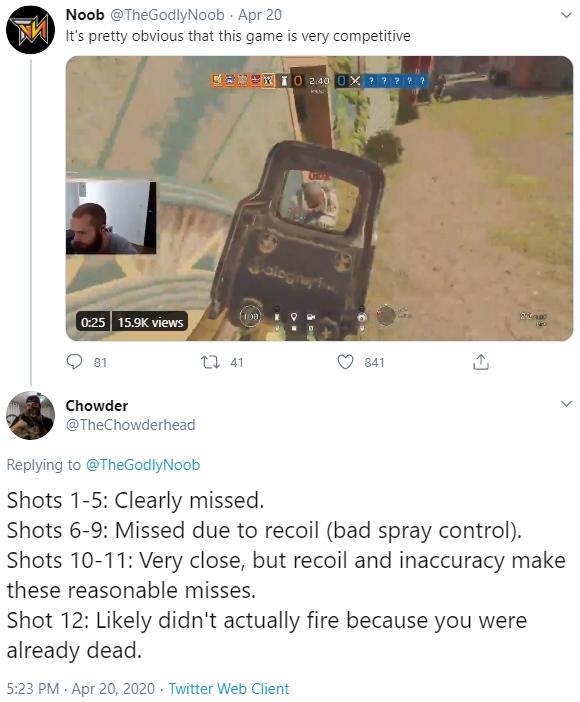This screenshot has height=702, width=580.
Task: Click the streamer webcam overlay in video
Action: coord(111,218)
